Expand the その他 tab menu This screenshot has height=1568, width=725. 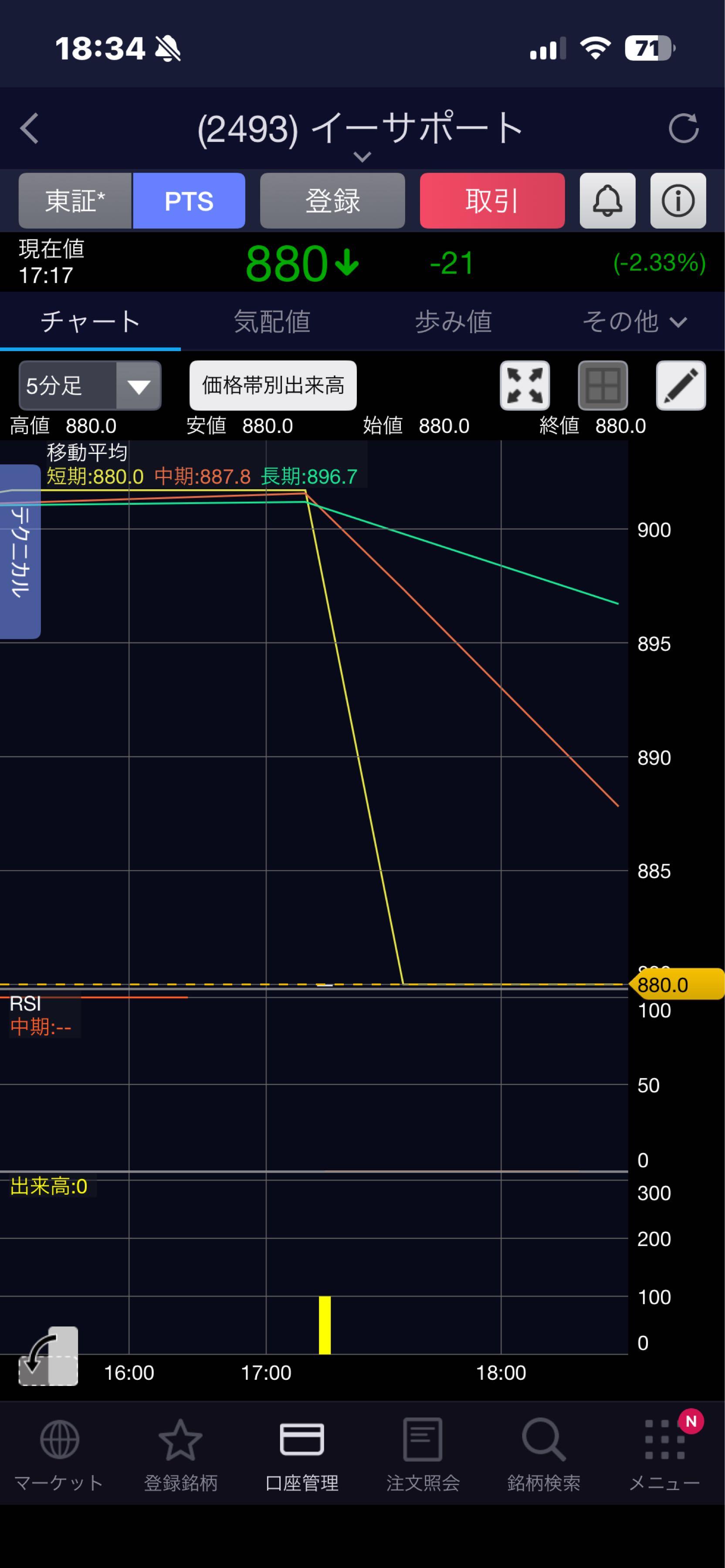634,321
